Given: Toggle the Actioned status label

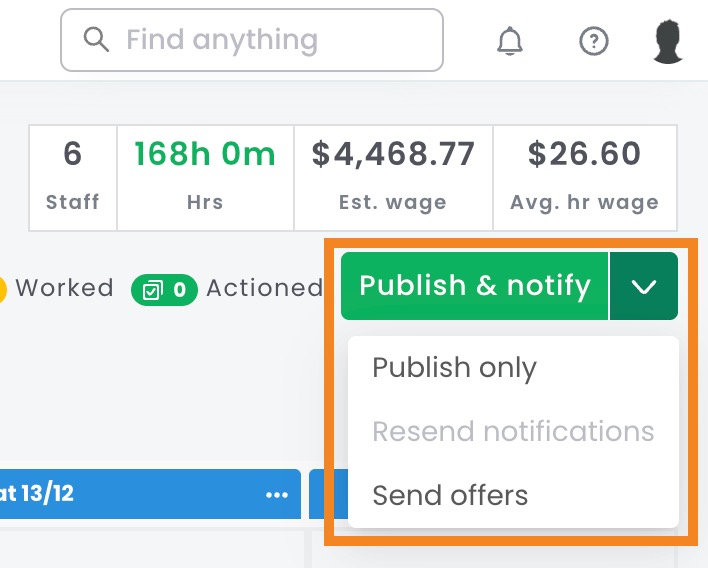Looking at the screenshot, I should 264,289.
